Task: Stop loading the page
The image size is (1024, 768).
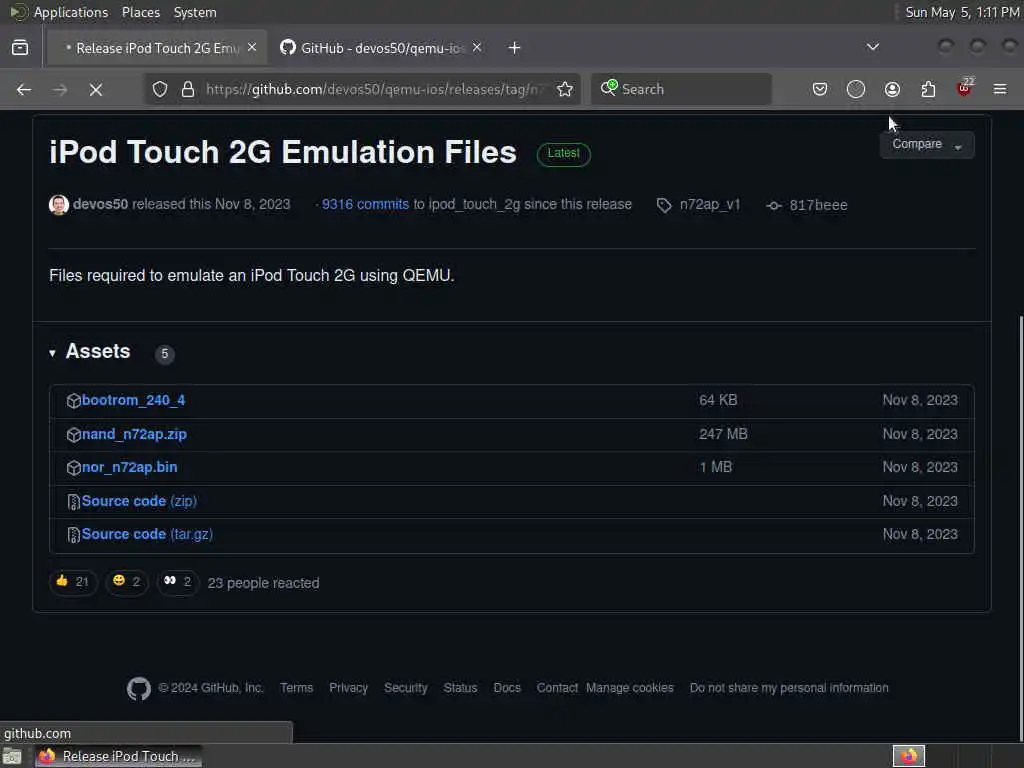Action: [95, 89]
